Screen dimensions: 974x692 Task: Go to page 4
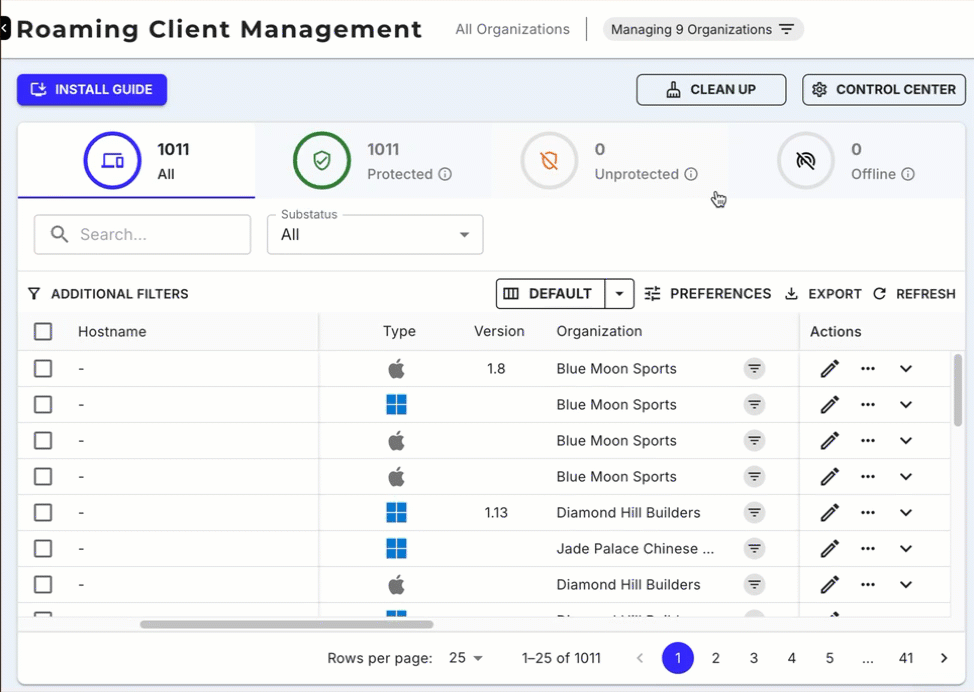click(x=791, y=658)
